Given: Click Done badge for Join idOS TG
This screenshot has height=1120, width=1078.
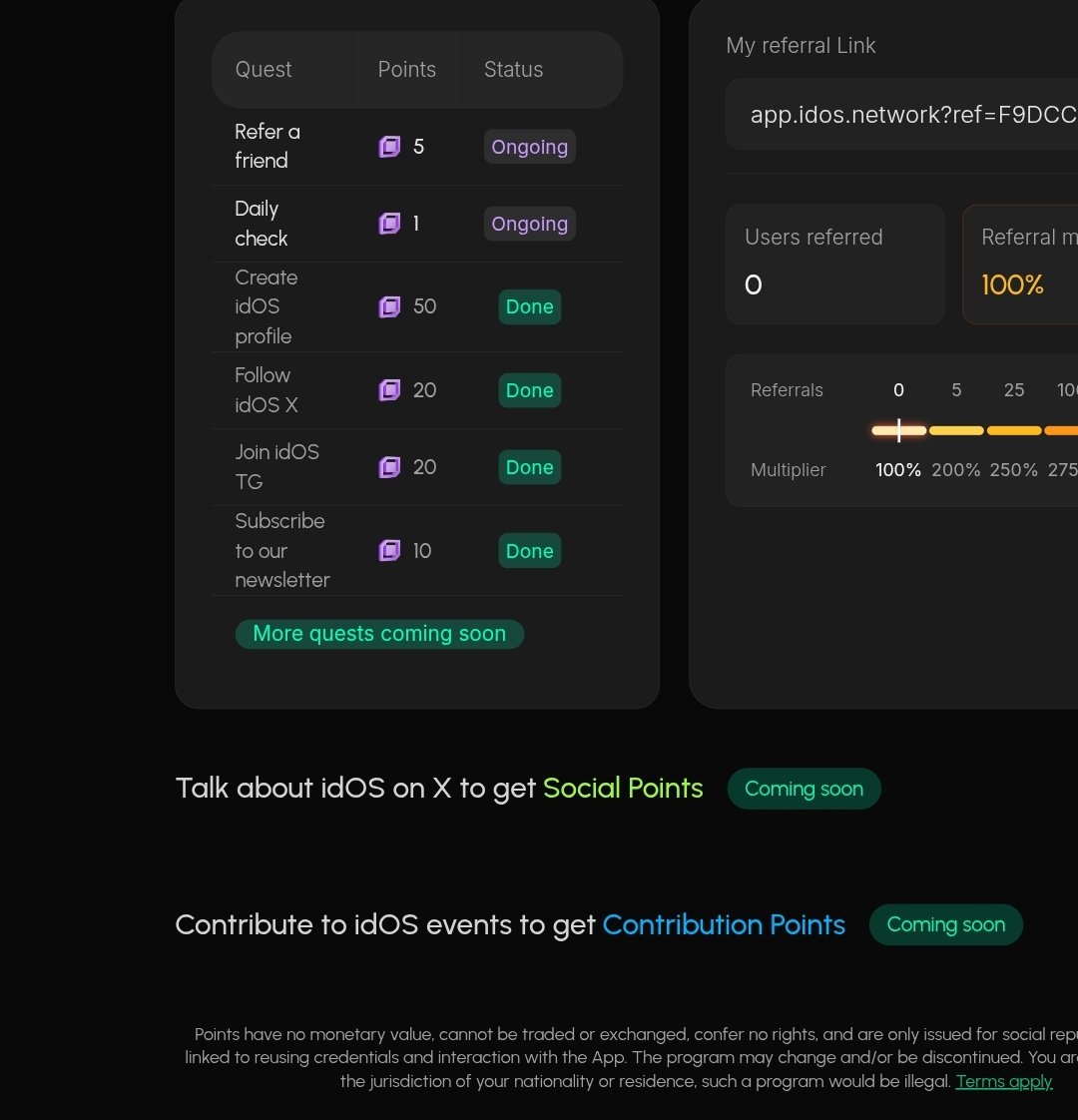Looking at the screenshot, I should tap(529, 467).
